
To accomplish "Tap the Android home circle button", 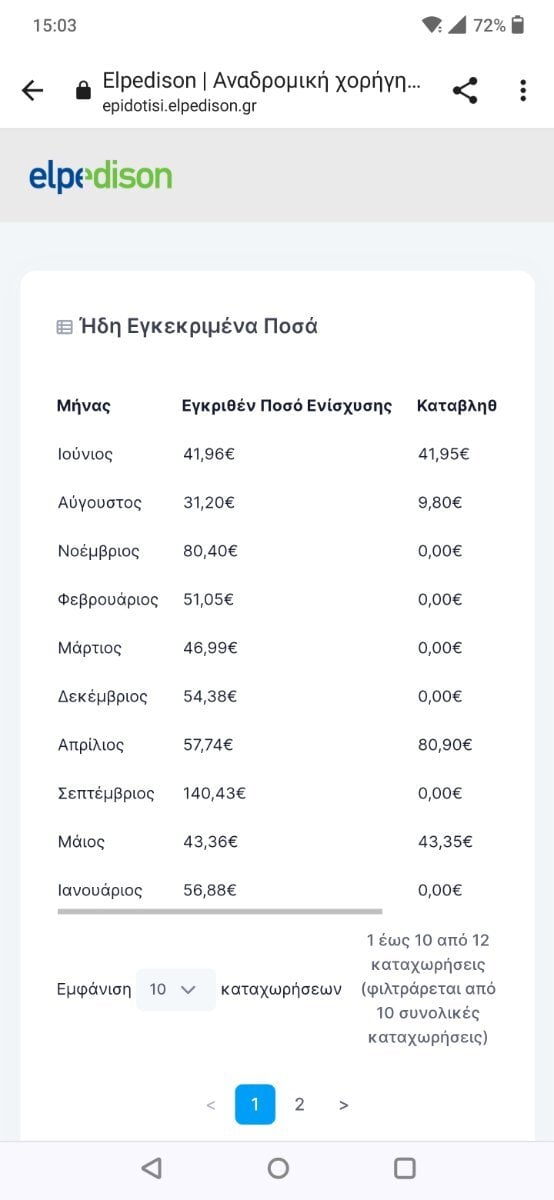I will 278,1168.
